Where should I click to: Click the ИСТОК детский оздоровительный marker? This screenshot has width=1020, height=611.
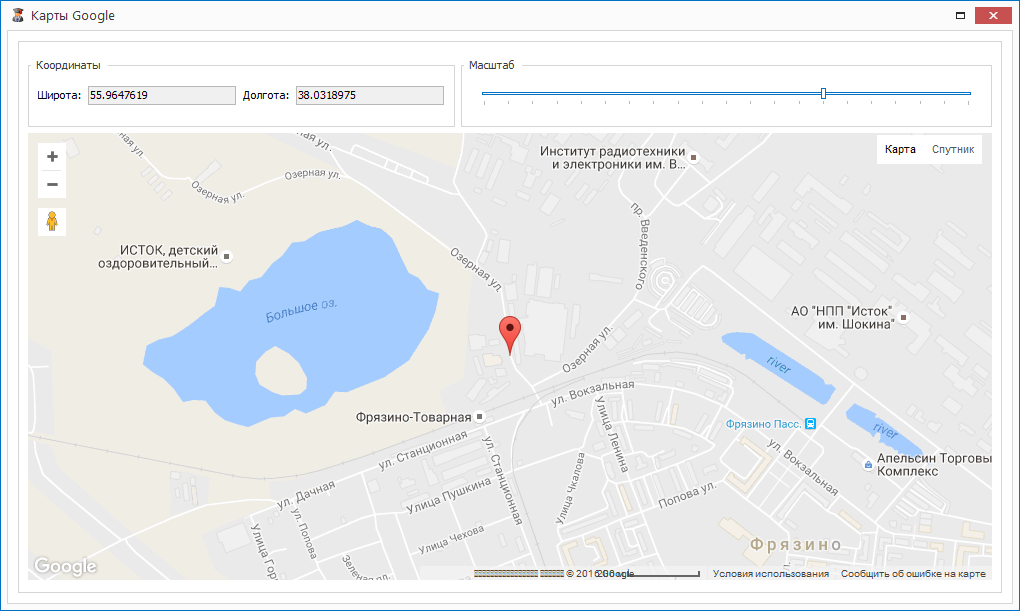(x=226, y=256)
